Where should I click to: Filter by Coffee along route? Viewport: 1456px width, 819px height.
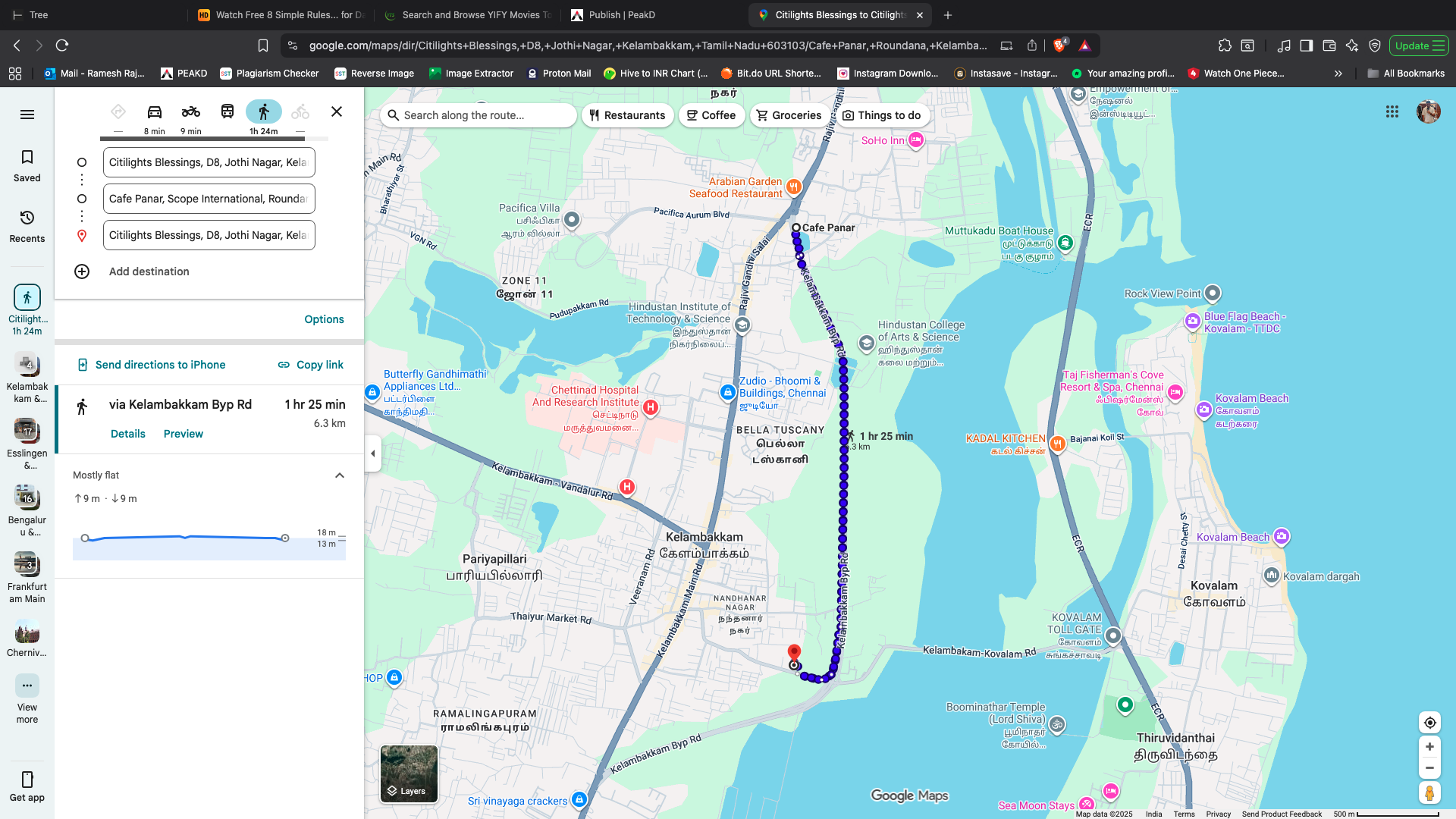coord(711,115)
